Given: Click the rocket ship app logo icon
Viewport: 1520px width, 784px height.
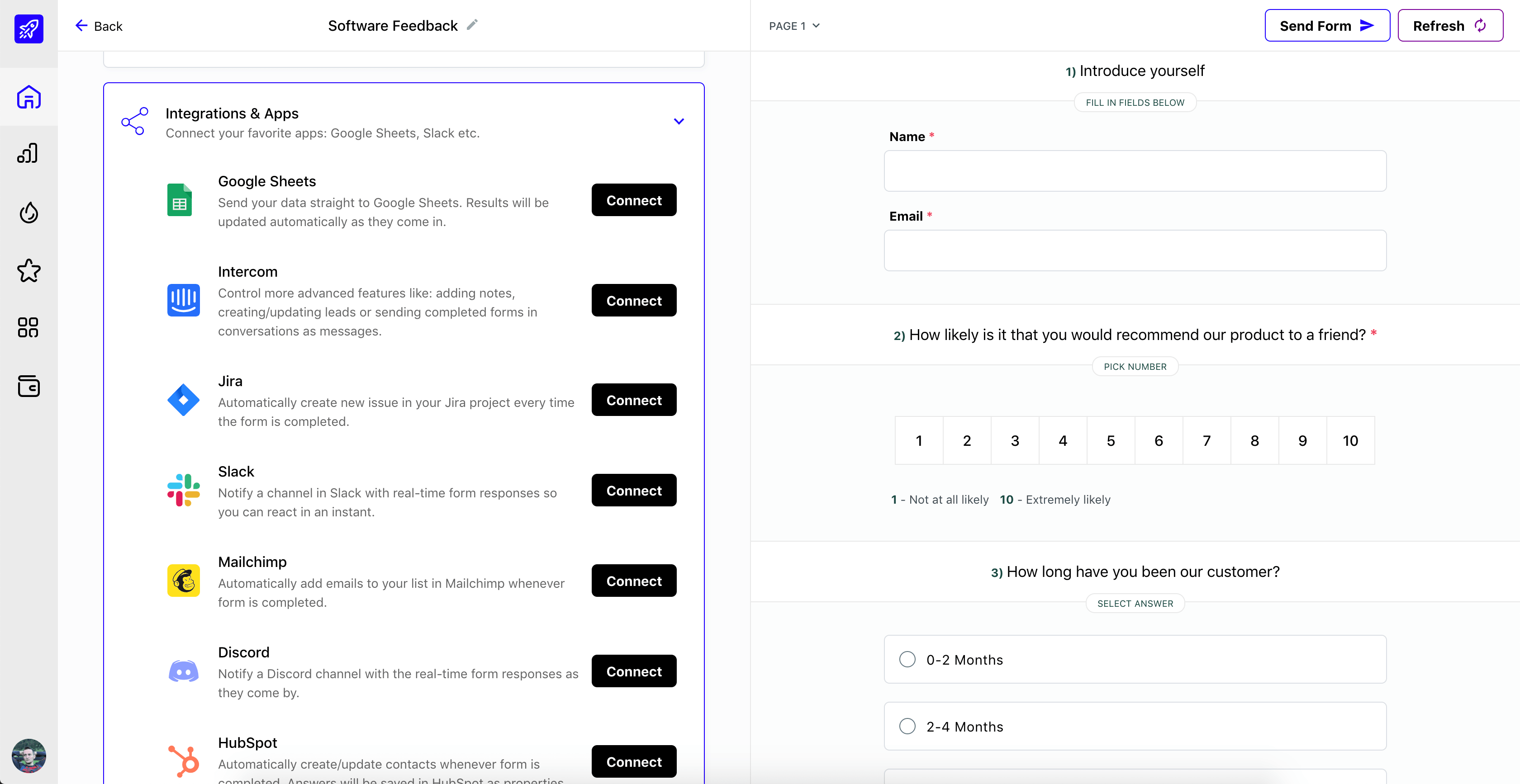Looking at the screenshot, I should point(28,28).
